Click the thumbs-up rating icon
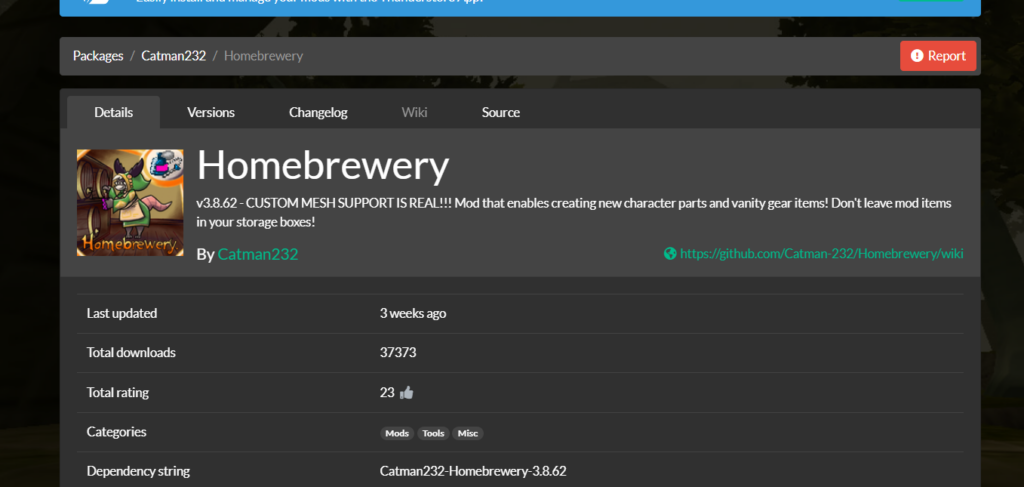 pyautogui.click(x=406, y=393)
